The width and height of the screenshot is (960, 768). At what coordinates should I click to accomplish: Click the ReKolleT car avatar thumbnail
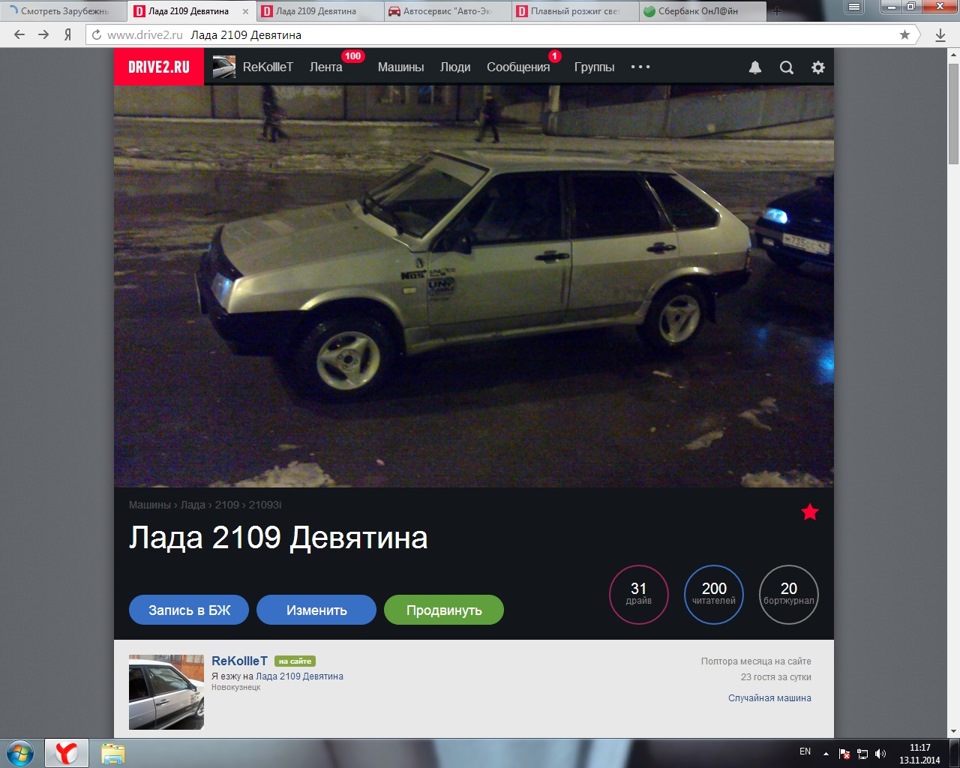coord(165,691)
